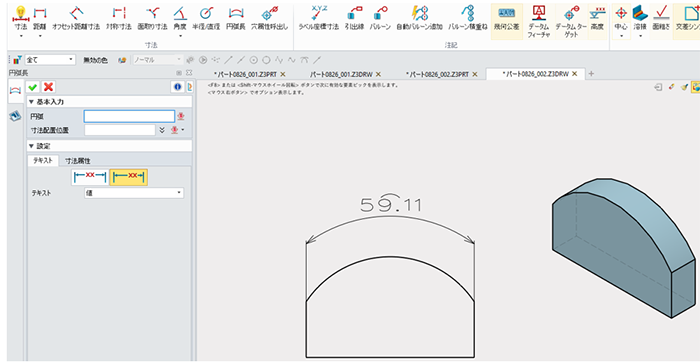The width and height of the screenshot is (700, 362).
Task: Open the 全て filter dropdown
Action: [x=50, y=60]
